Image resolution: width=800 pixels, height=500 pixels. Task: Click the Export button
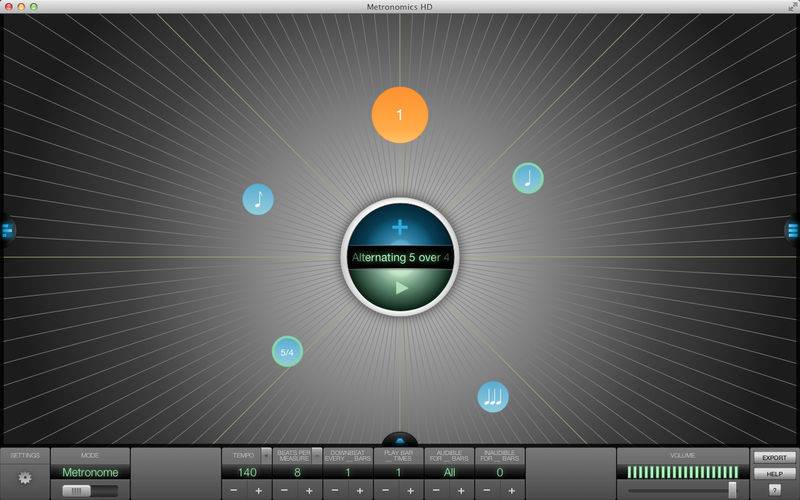774,458
